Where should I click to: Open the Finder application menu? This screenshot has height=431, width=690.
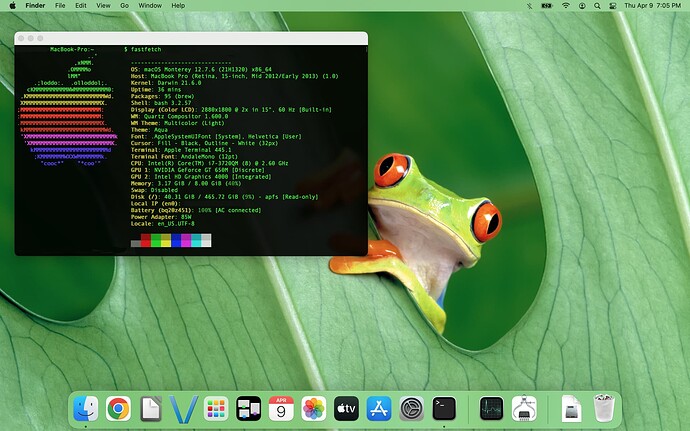(x=35, y=6)
